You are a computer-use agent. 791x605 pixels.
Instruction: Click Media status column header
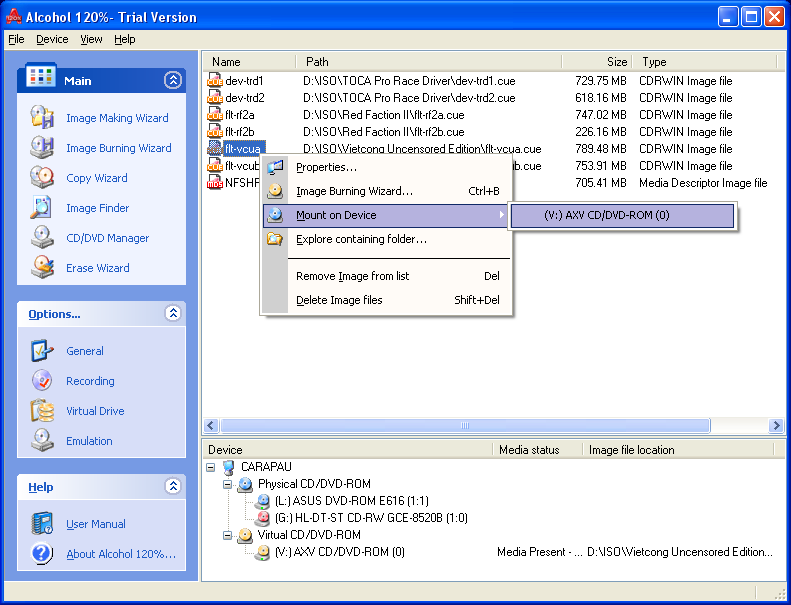pyautogui.click(x=537, y=450)
